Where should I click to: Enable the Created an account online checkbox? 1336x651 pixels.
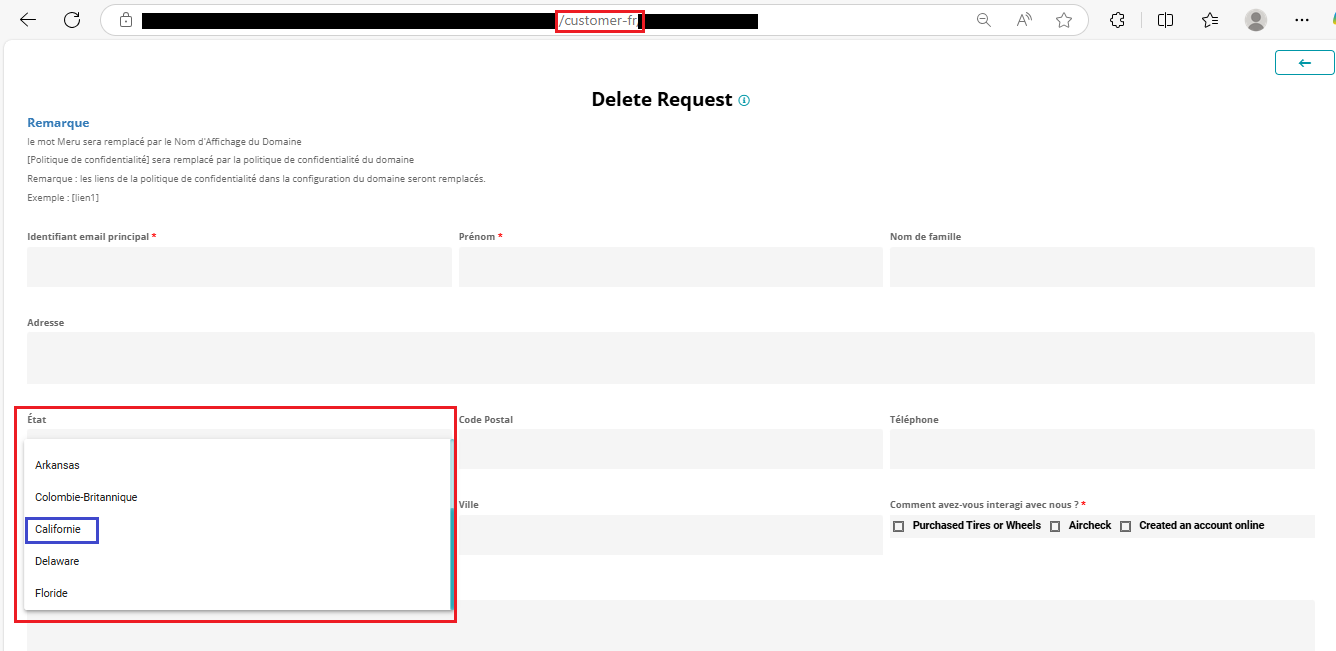coord(1125,526)
